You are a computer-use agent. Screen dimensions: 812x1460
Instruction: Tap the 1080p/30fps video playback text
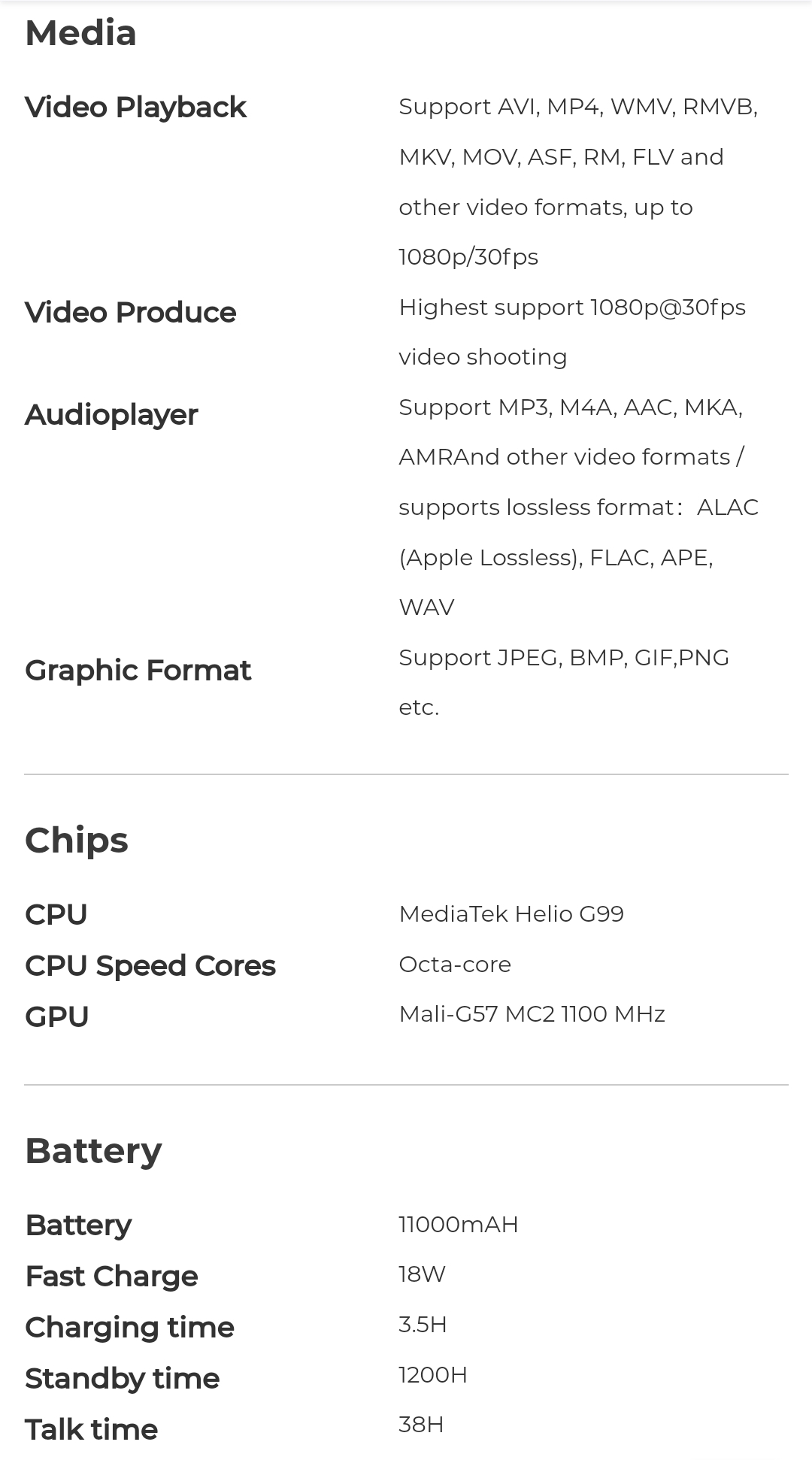tap(468, 257)
